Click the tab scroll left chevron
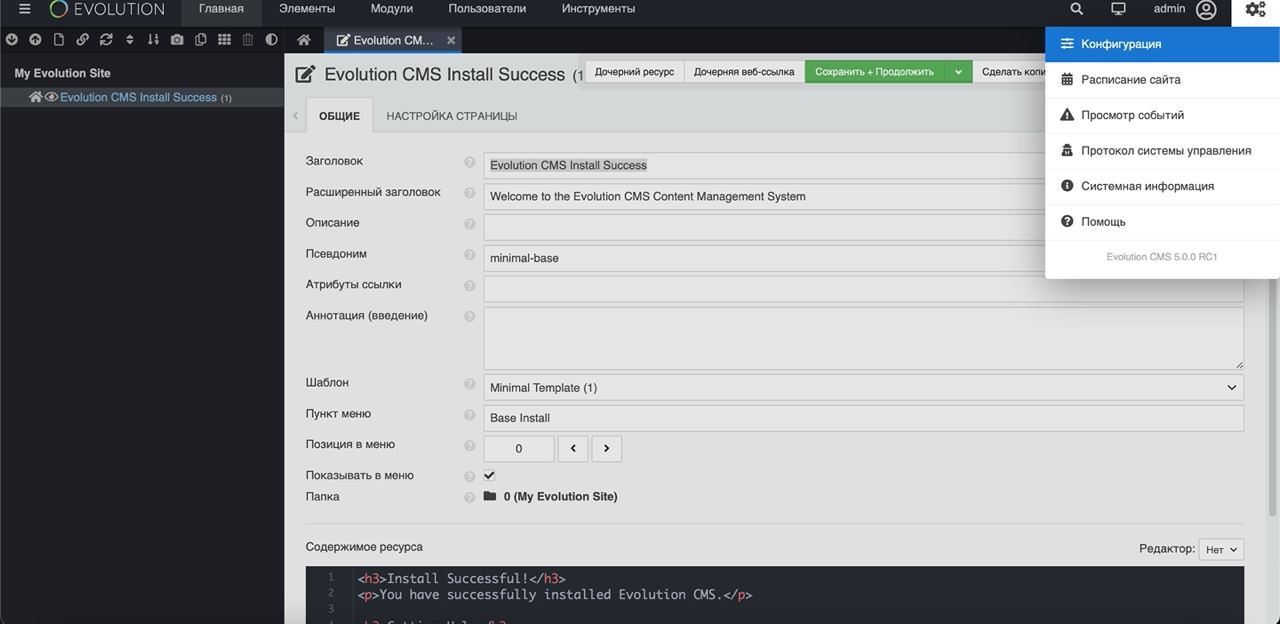Viewport: 1280px width, 624px height. click(295, 116)
